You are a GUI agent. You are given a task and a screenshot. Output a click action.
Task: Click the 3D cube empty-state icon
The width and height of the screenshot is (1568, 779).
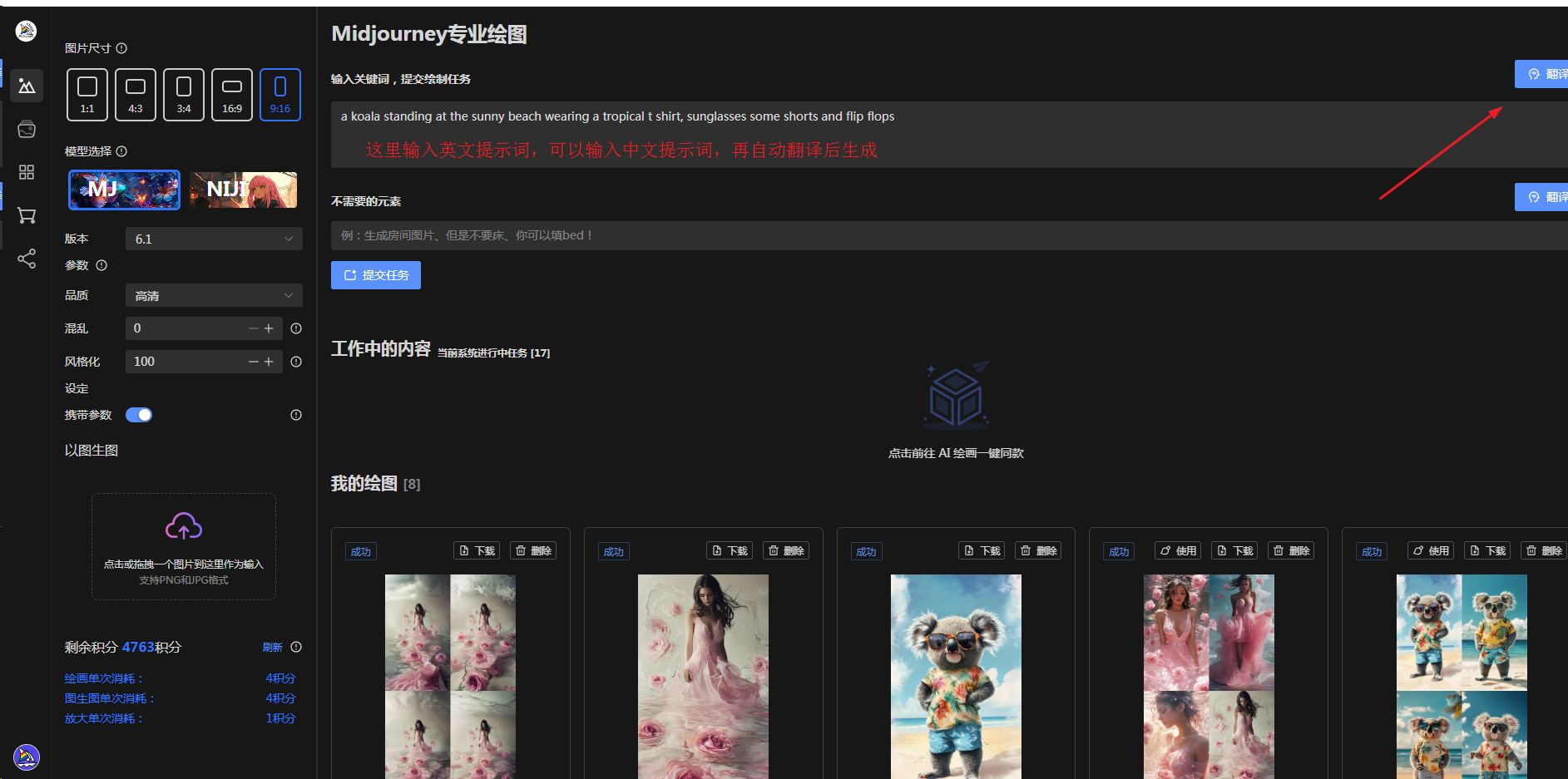[x=957, y=396]
